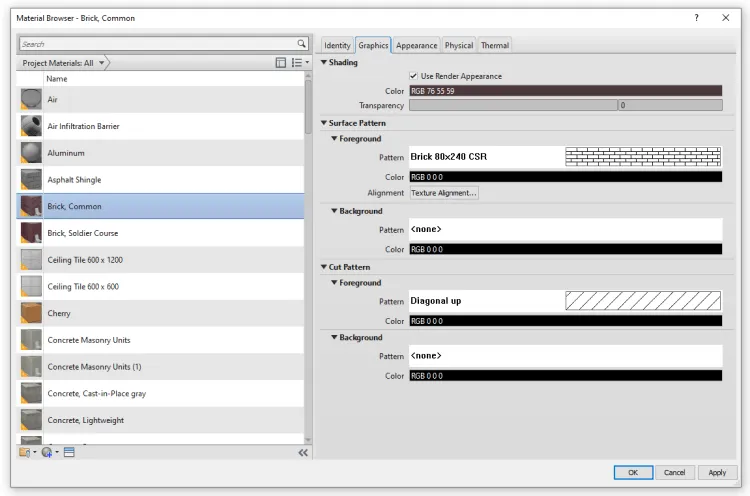Click the search magnifier icon

pyautogui.click(x=301, y=44)
